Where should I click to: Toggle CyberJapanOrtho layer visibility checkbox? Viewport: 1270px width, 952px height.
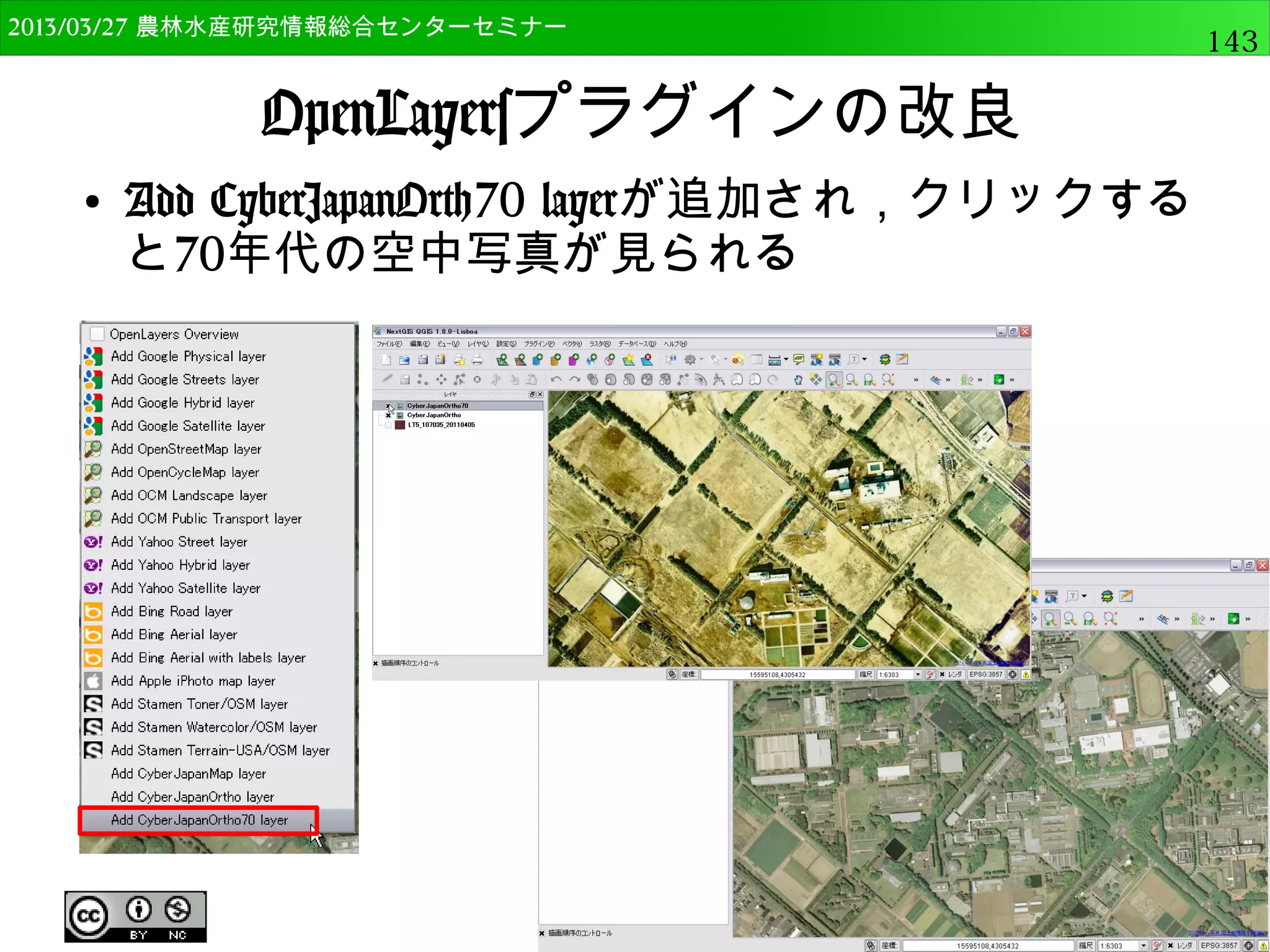tap(388, 415)
